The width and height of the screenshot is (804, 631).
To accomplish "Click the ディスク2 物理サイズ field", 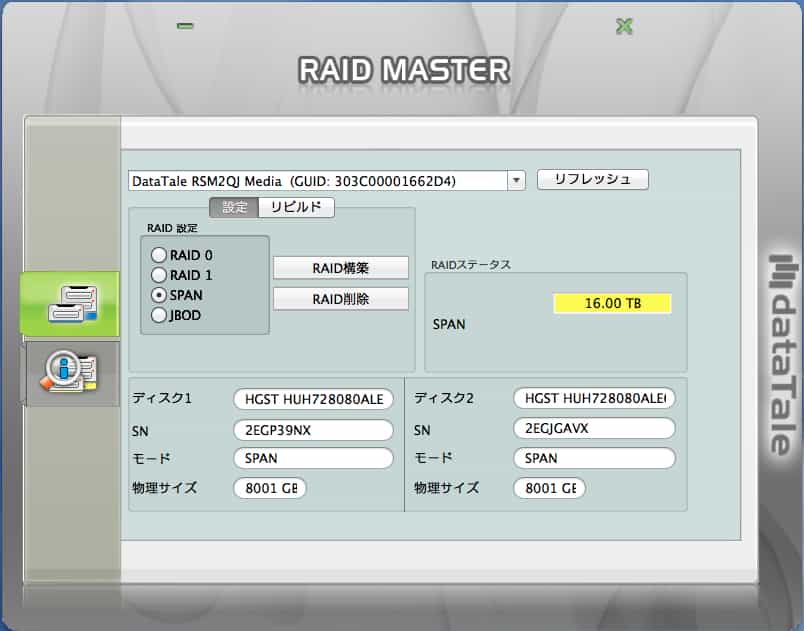I will pyautogui.click(x=550, y=488).
